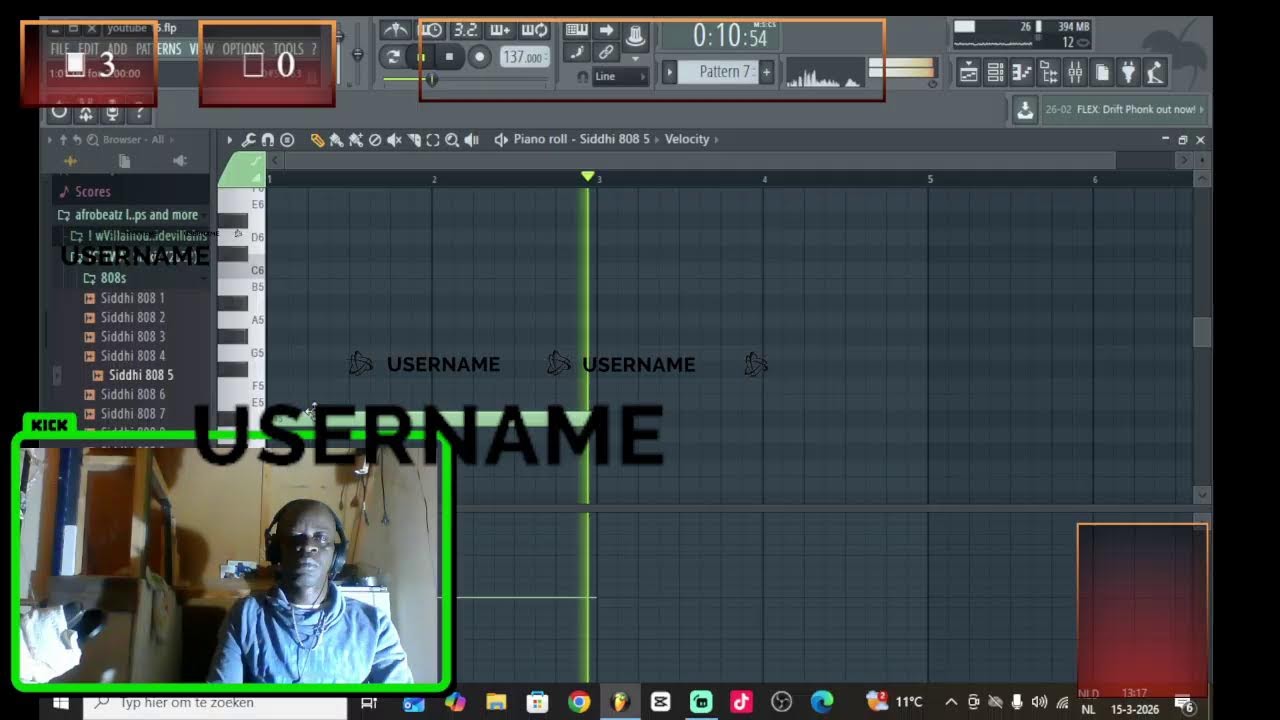
Task: Pick the Select tool in piano roll
Action: pyautogui.click(x=433, y=140)
